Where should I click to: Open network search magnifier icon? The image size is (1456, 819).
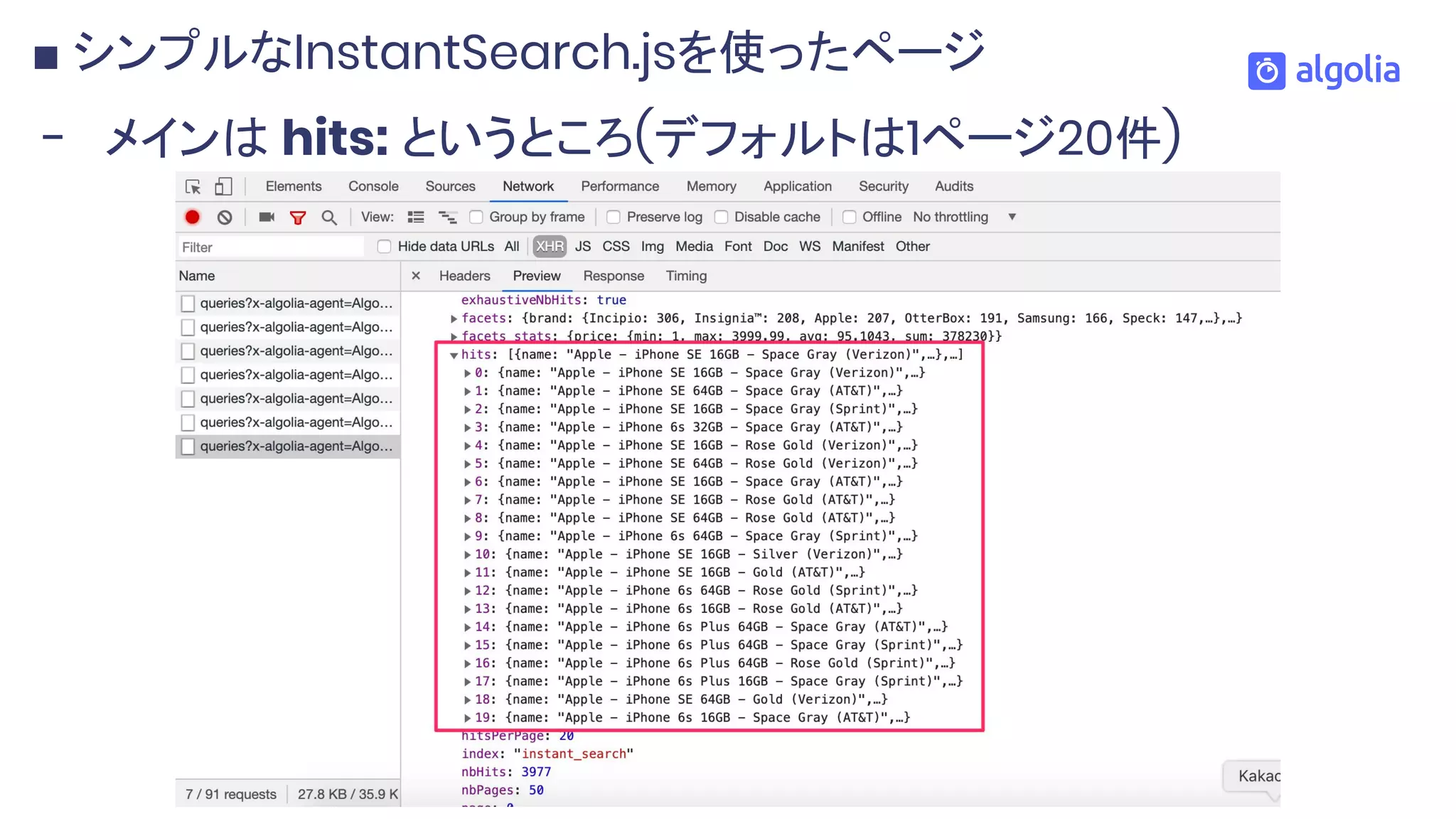[x=328, y=218]
